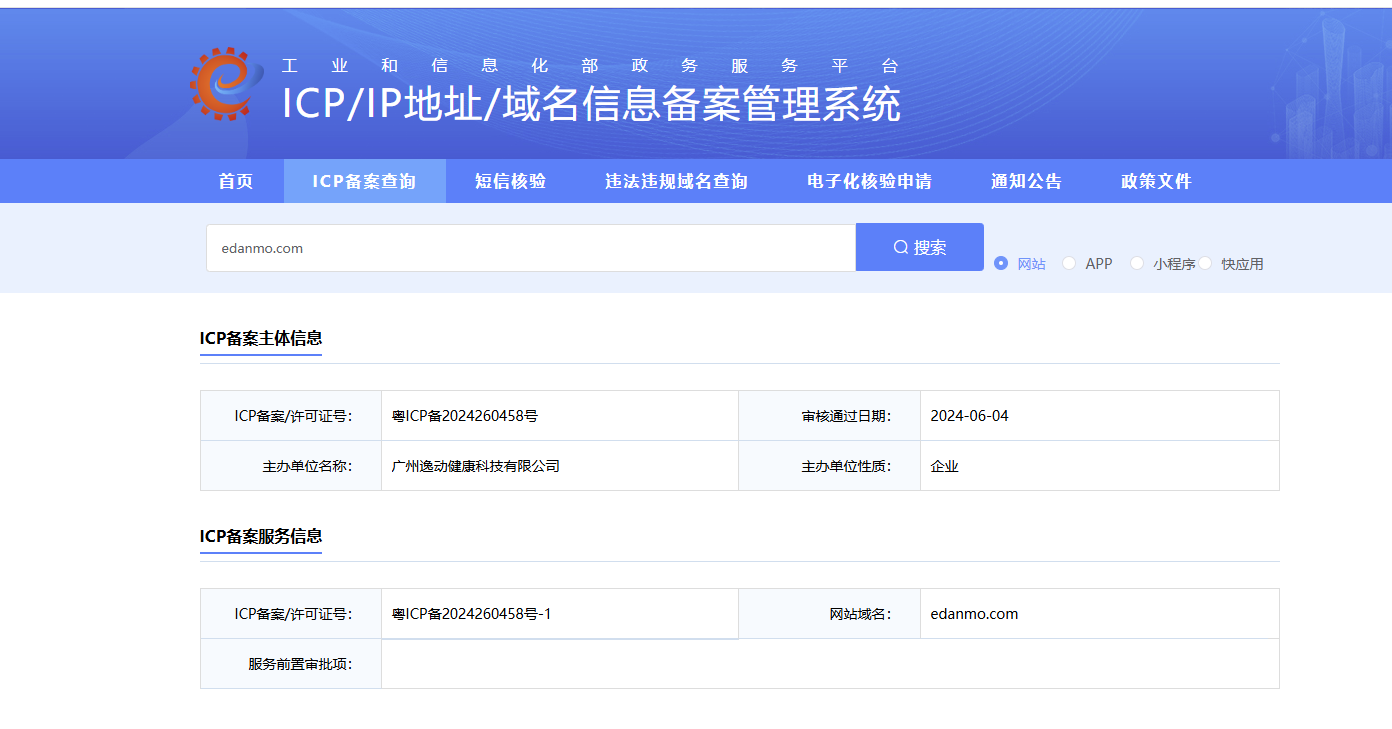The width and height of the screenshot is (1392, 729).
Task: Click license number 粤ICP备2024260458号
Action: [x=465, y=416]
